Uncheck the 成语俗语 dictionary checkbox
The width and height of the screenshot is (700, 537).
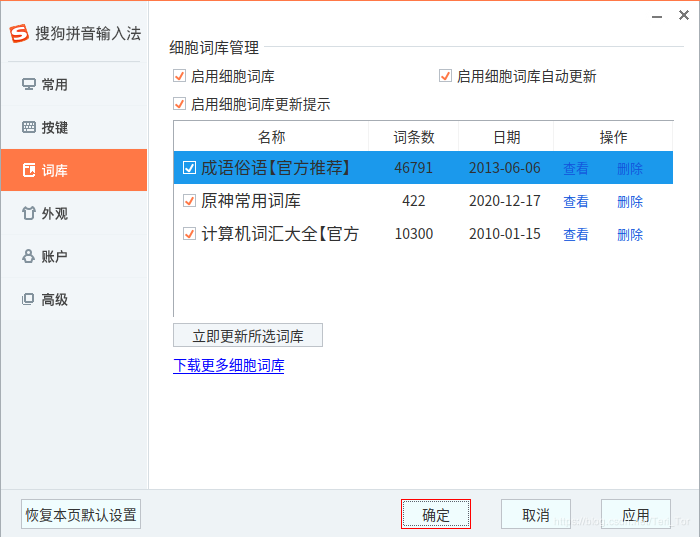pos(189,168)
